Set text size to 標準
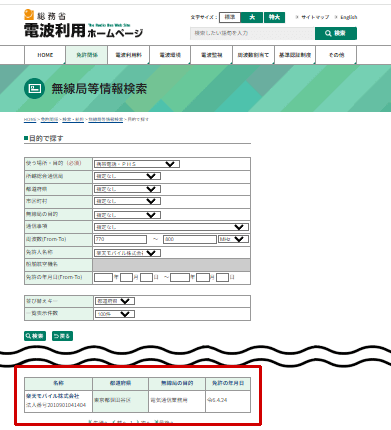 point(230,17)
